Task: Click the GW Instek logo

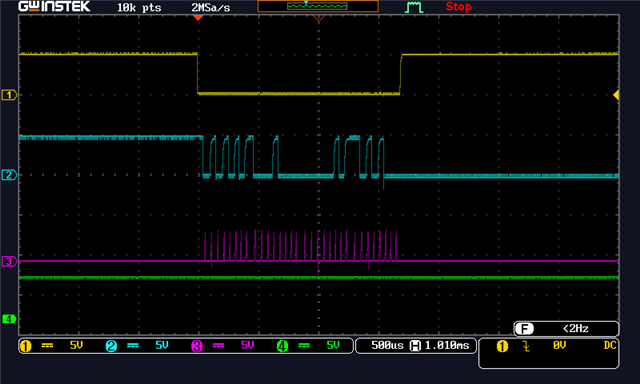Action: coord(54,7)
